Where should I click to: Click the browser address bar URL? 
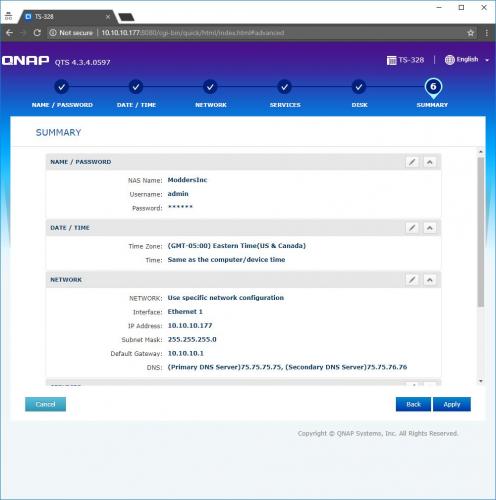(193, 33)
